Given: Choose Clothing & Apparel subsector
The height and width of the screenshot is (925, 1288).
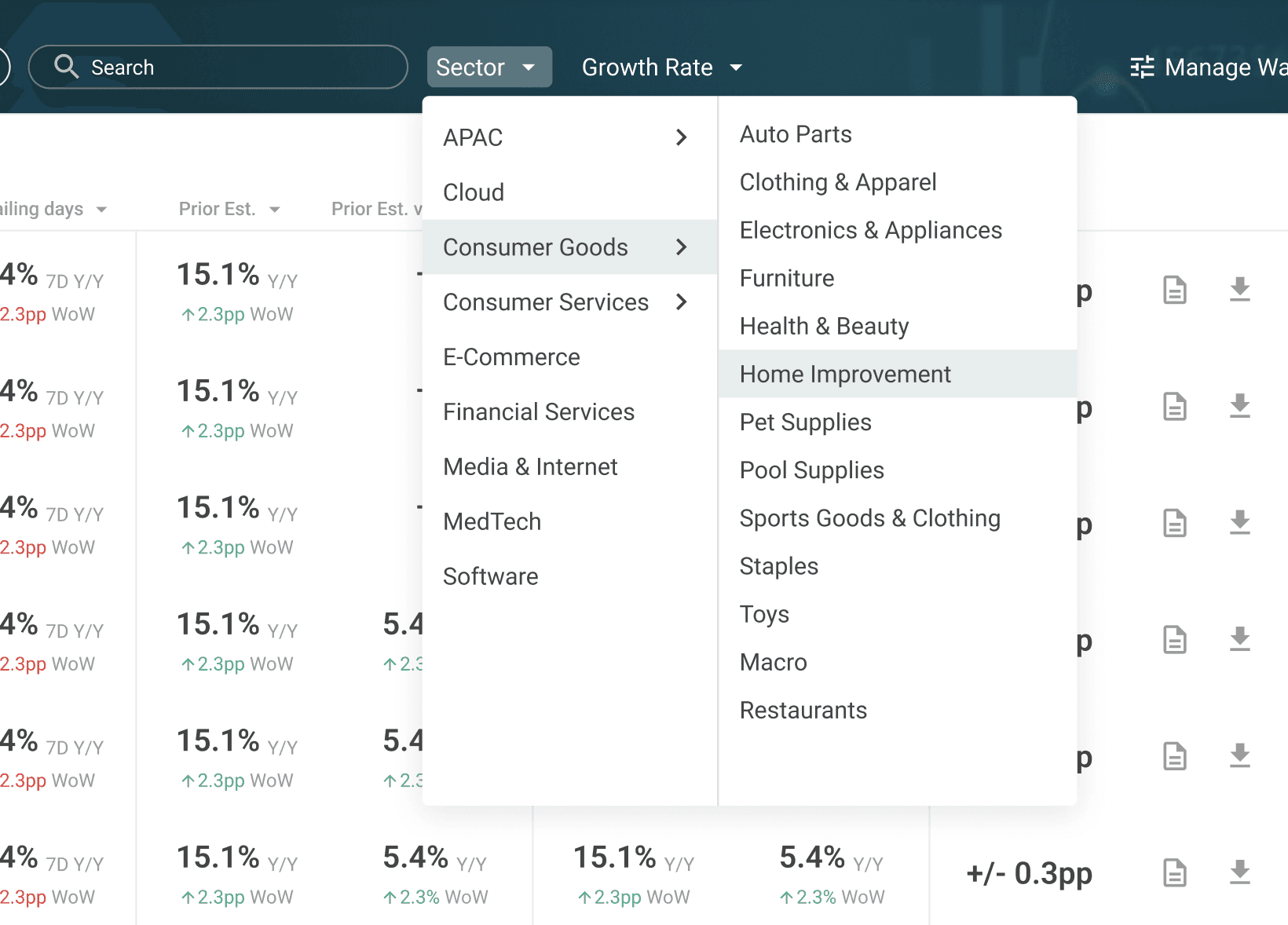Looking at the screenshot, I should pos(898,182).
